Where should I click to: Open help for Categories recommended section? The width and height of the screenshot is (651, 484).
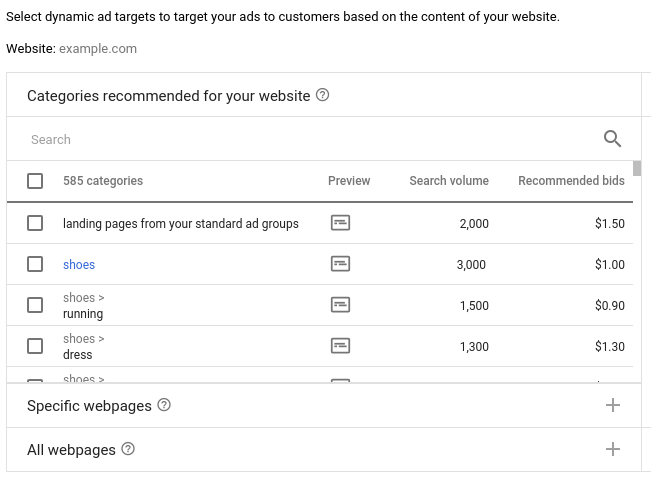pos(323,96)
